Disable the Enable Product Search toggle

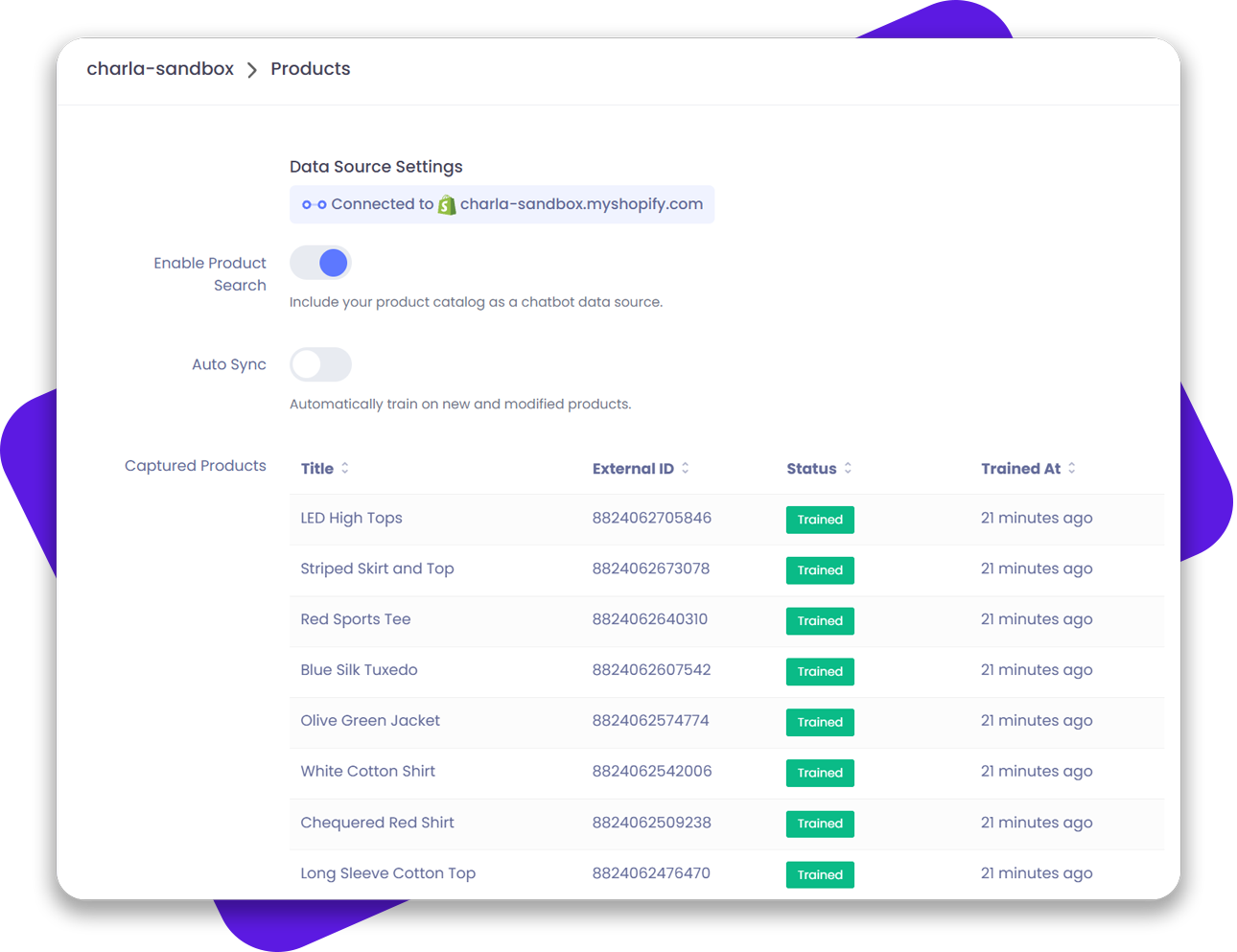click(320, 263)
